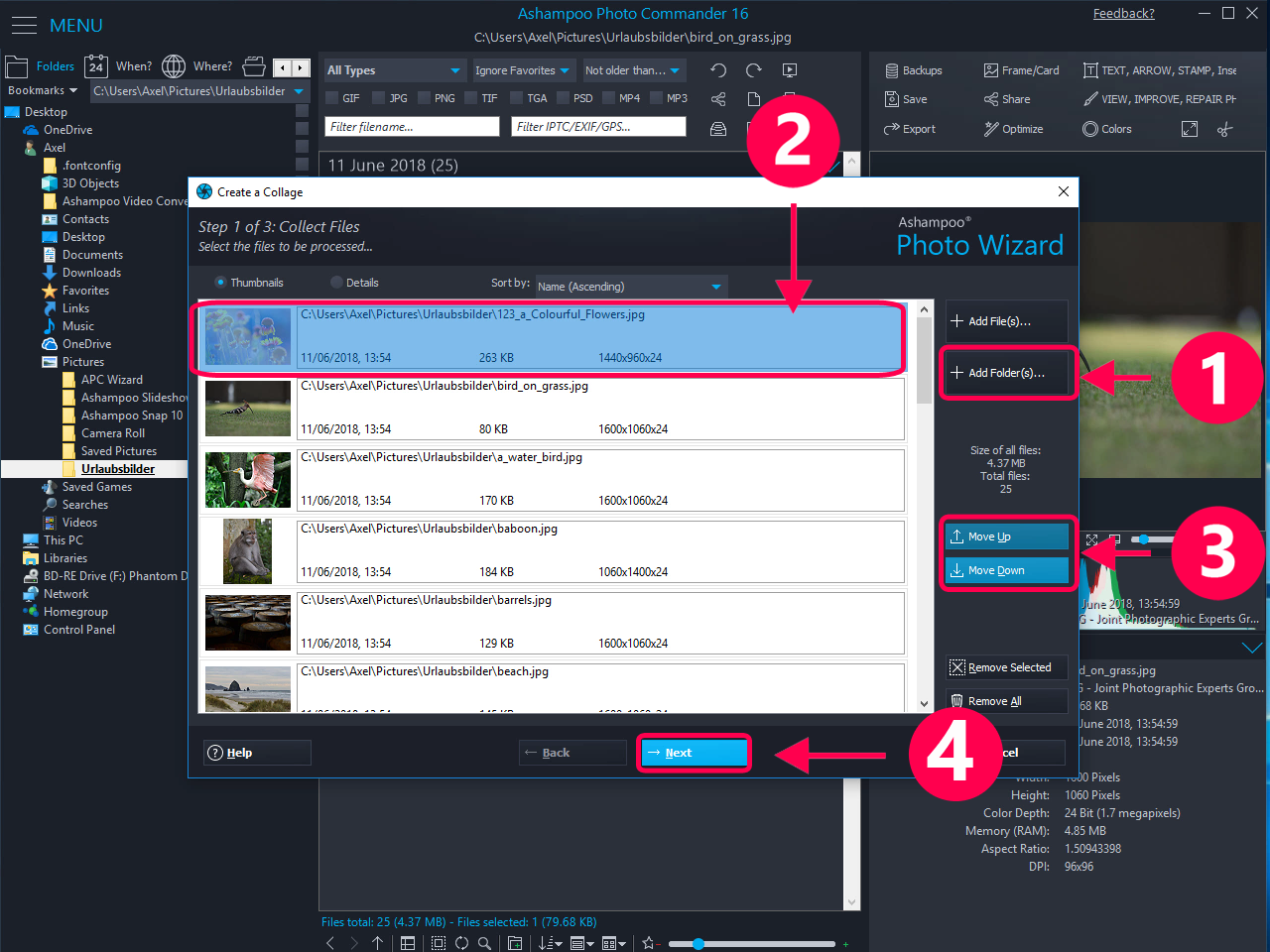Click Add Folder(s) button
The width and height of the screenshot is (1270, 952).
pyautogui.click(x=1006, y=373)
